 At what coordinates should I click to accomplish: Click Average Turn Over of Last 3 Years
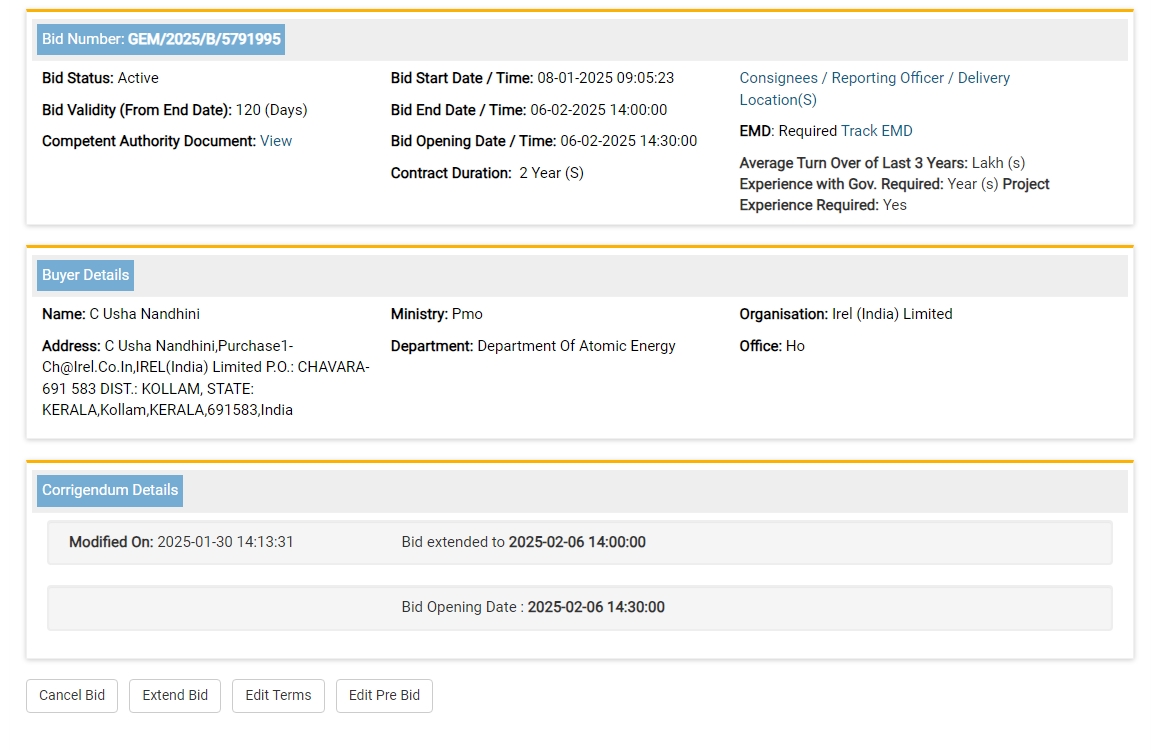coord(854,163)
